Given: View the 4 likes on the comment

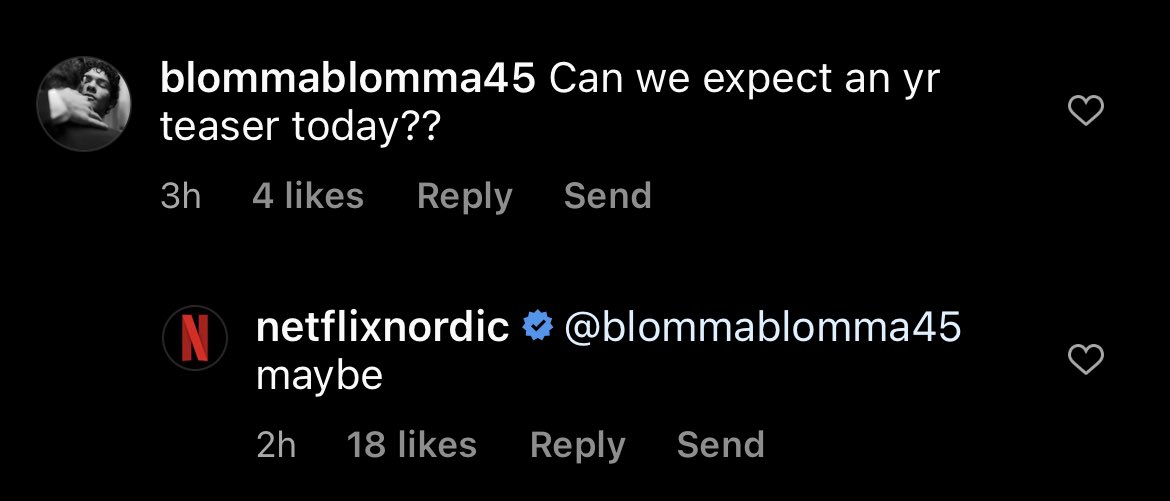Looking at the screenshot, I should 308,196.
